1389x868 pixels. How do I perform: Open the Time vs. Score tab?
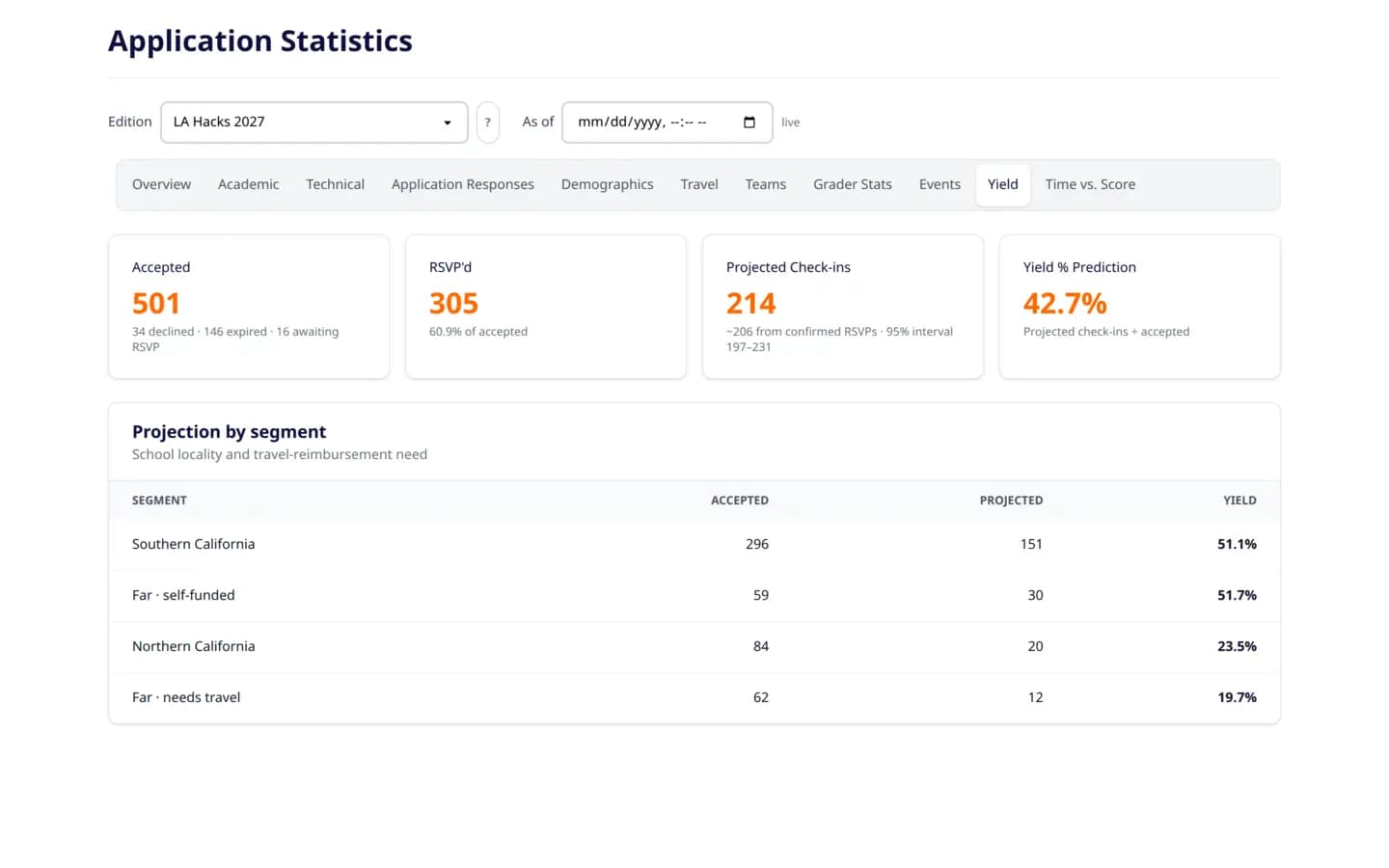(x=1090, y=184)
